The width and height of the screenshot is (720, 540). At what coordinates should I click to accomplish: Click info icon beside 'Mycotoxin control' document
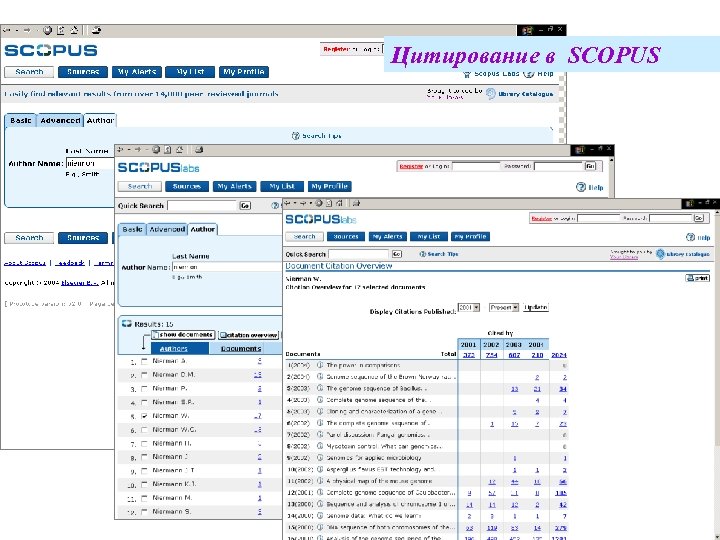320,446
